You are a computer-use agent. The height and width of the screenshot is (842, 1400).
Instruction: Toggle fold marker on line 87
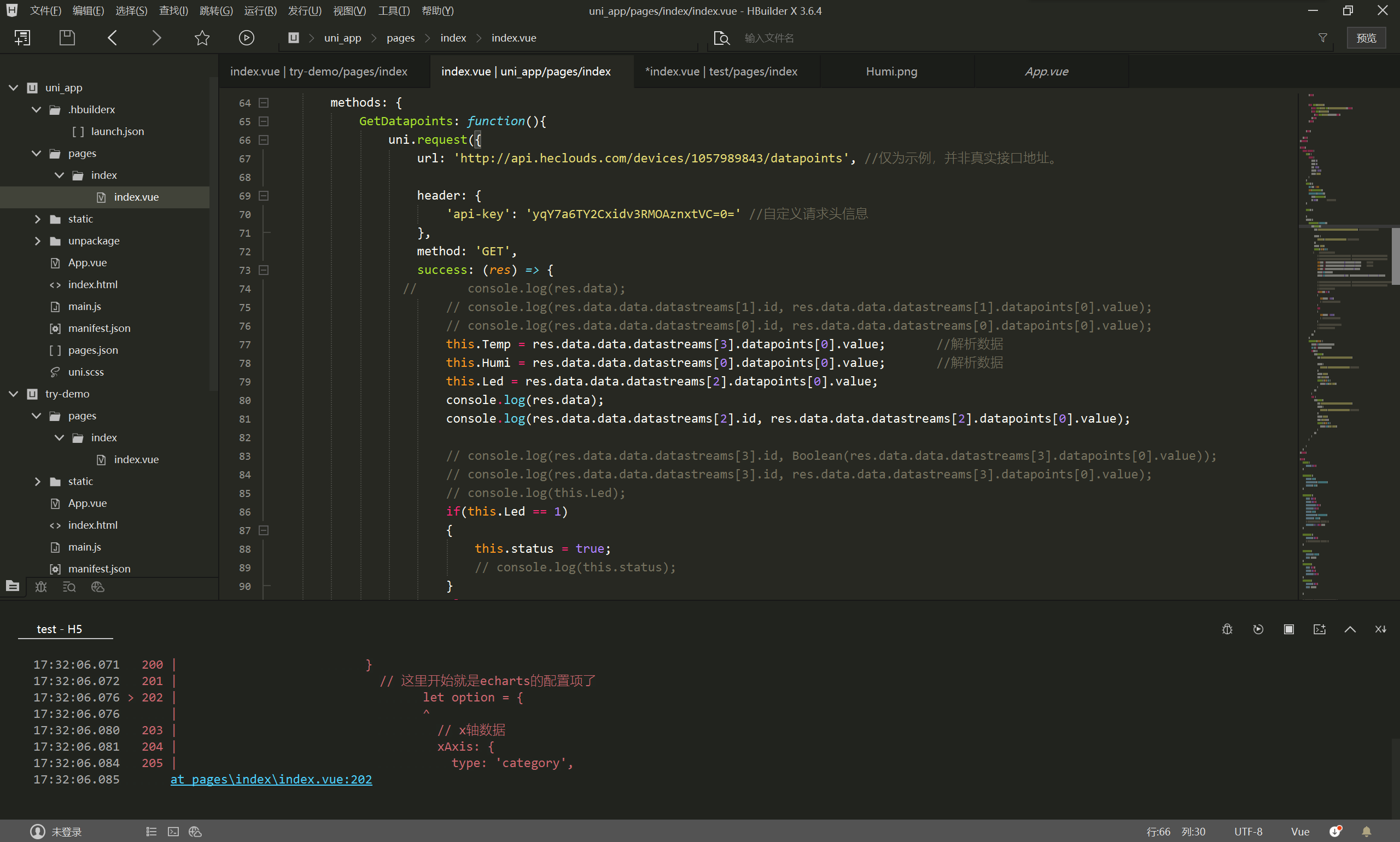tap(264, 530)
